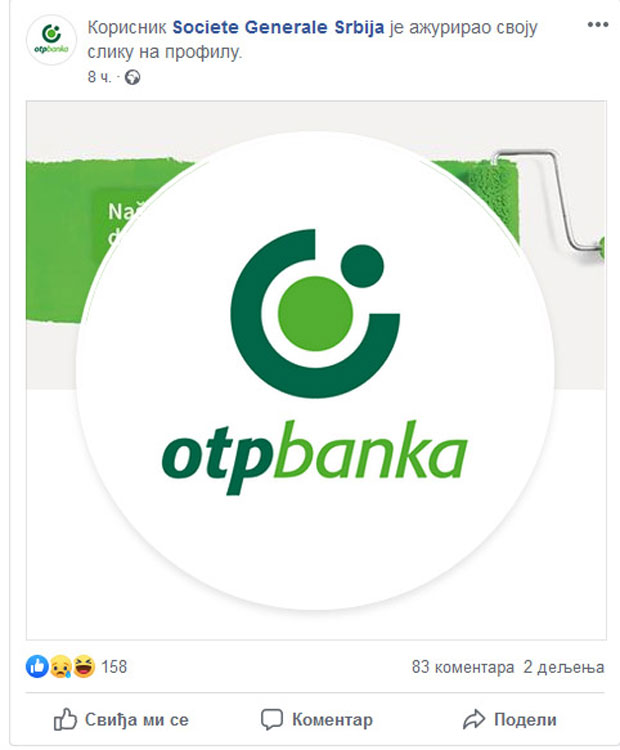Open the updated OTP banka profile picture
Image resolution: width=620 pixels, height=750 pixels.
point(315,371)
